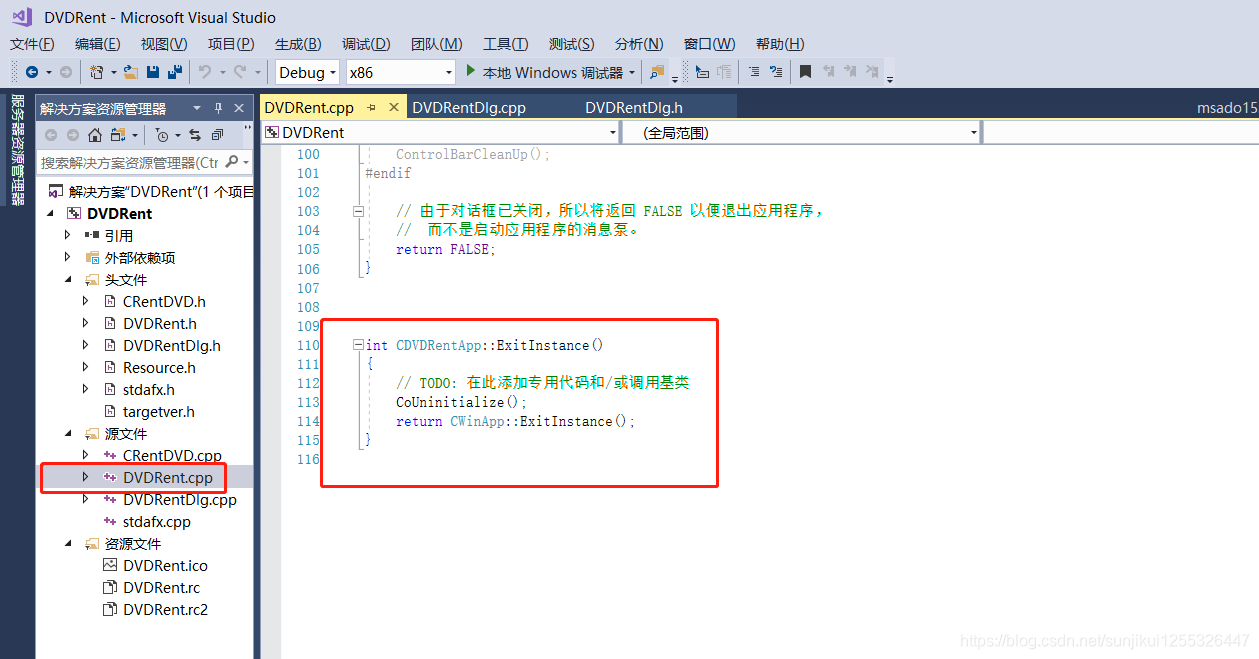Select Resource.h file
1259x659 pixels.
tap(159, 367)
